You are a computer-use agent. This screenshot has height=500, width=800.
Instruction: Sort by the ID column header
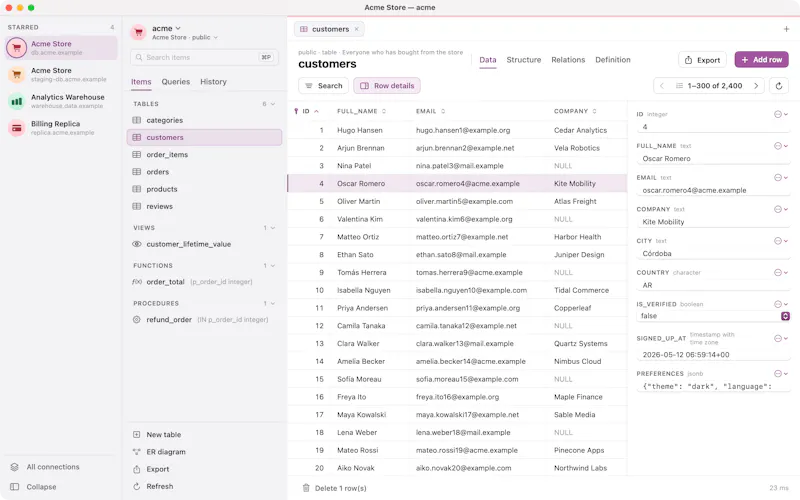[307, 111]
